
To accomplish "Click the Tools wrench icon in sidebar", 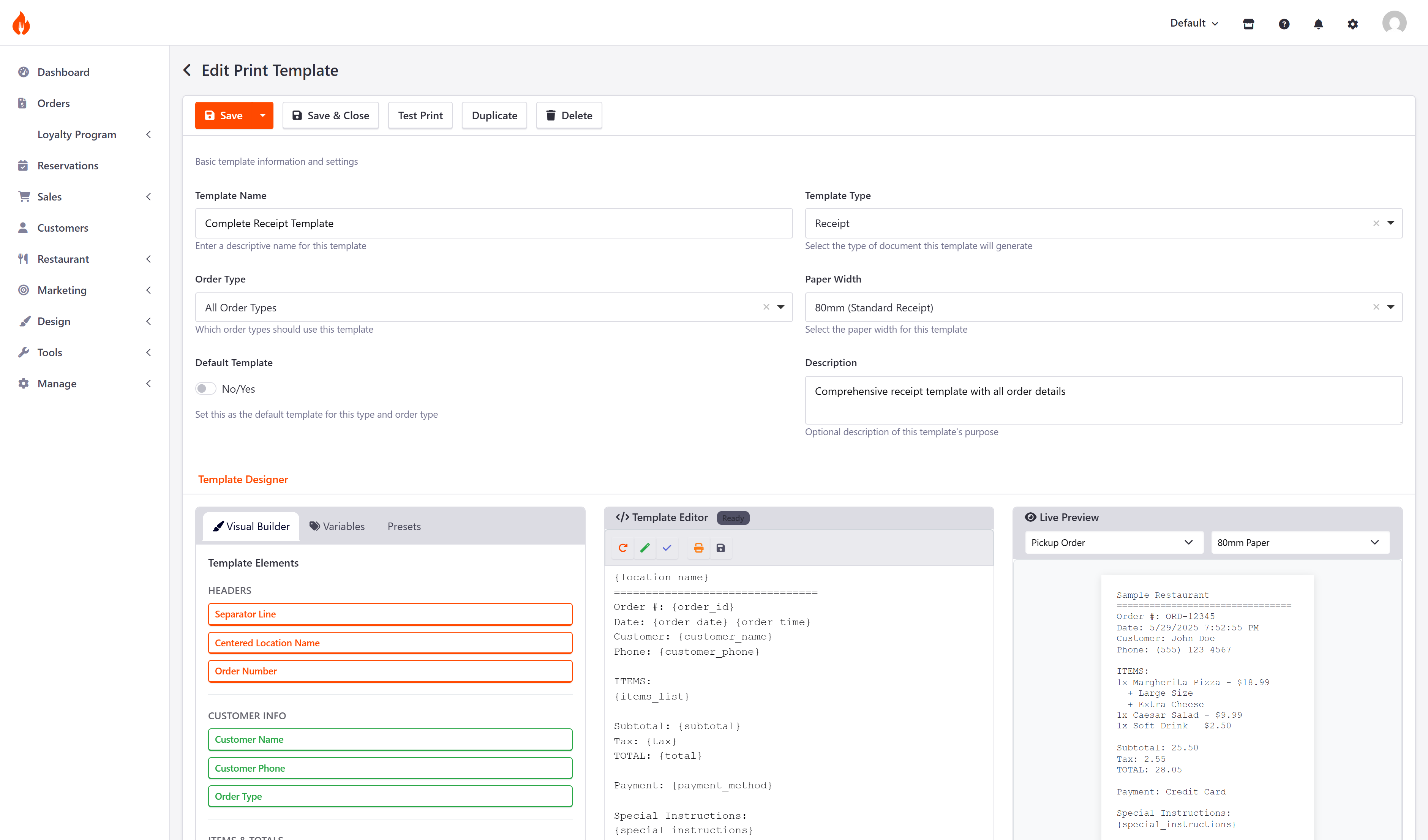I will click(x=23, y=352).
